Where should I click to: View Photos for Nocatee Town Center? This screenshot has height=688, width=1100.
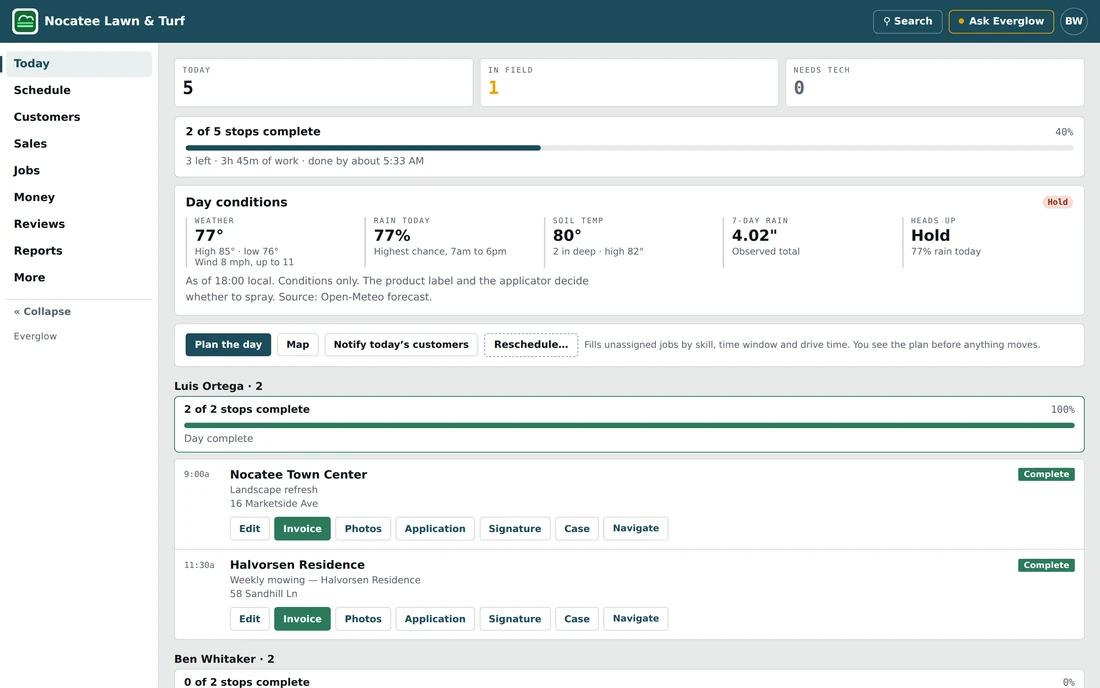click(x=363, y=528)
